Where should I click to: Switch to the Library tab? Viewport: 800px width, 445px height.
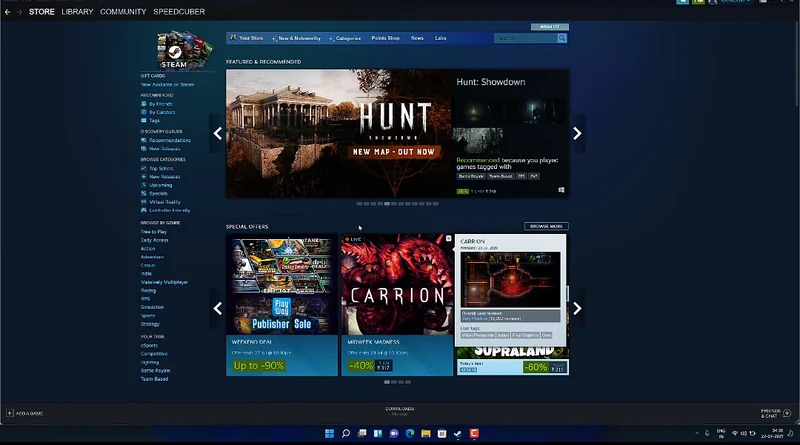(77, 12)
